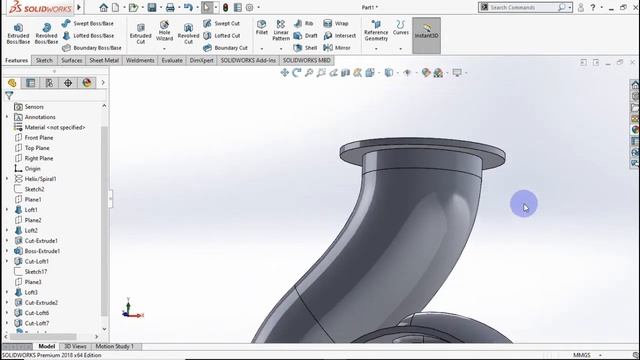
Task: Switch to the Evaluate tab
Action: click(x=172, y=60)
